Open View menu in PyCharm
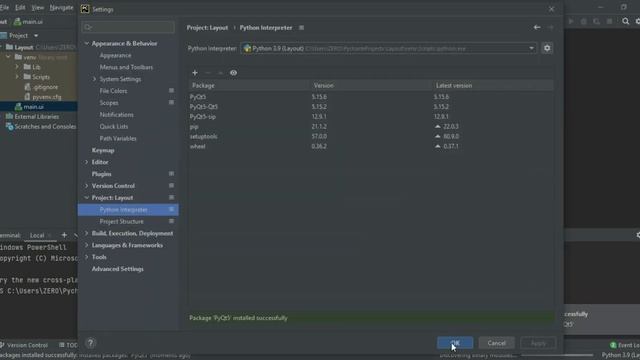The width and height of the screenshot is (640, 360). click(x=38, y=7)
